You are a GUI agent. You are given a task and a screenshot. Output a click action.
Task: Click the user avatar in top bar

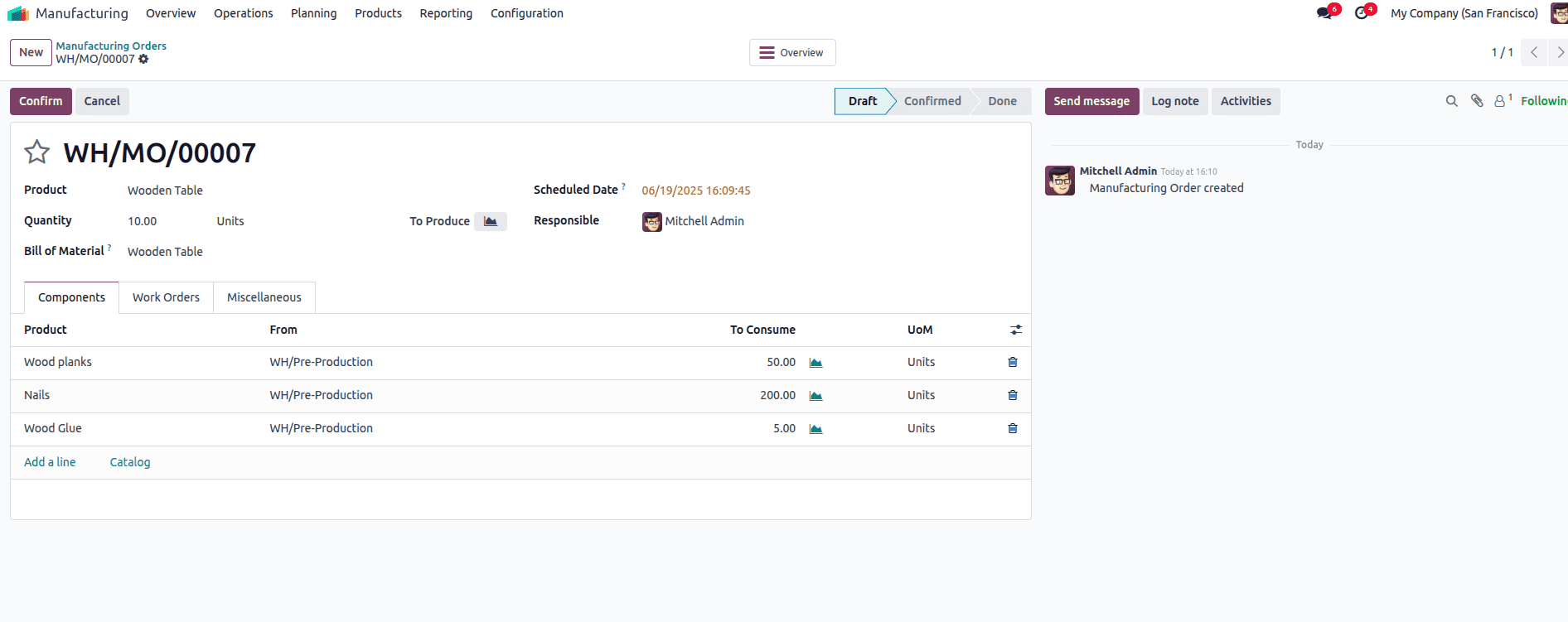point(1560,13)
